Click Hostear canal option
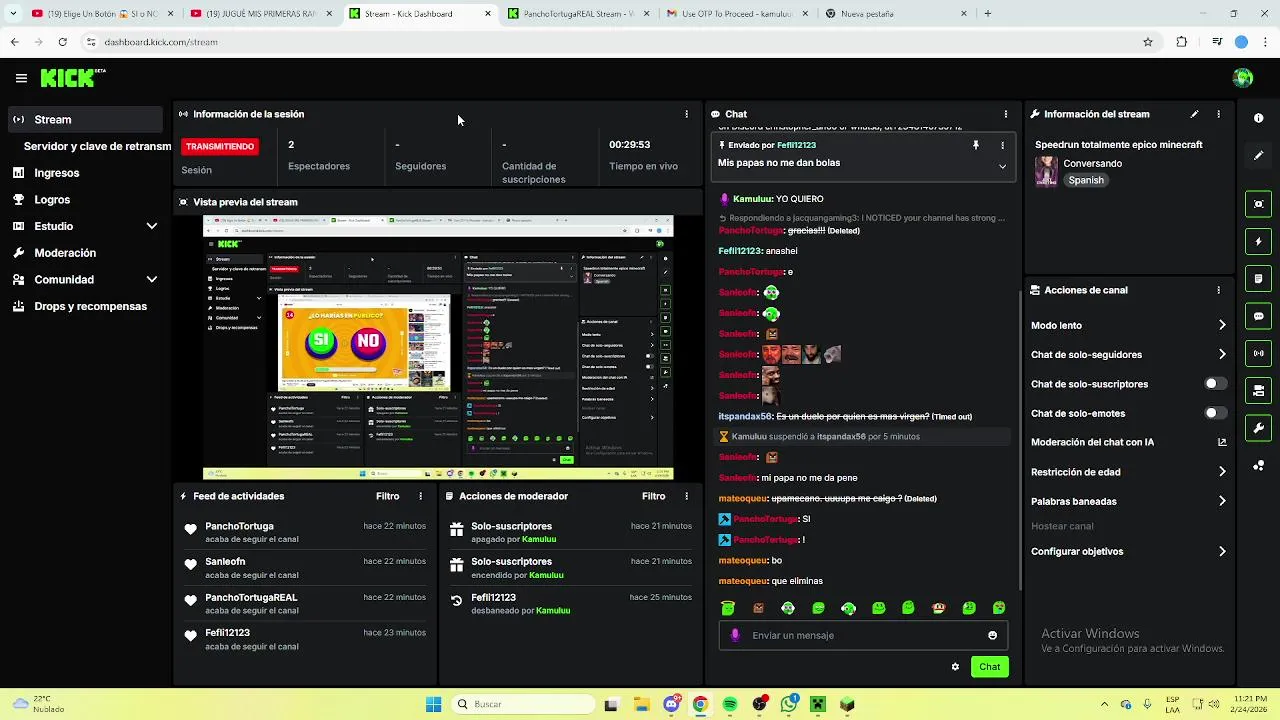The height and width of the screenshot is (720, 1280). tap(1062, 526)
